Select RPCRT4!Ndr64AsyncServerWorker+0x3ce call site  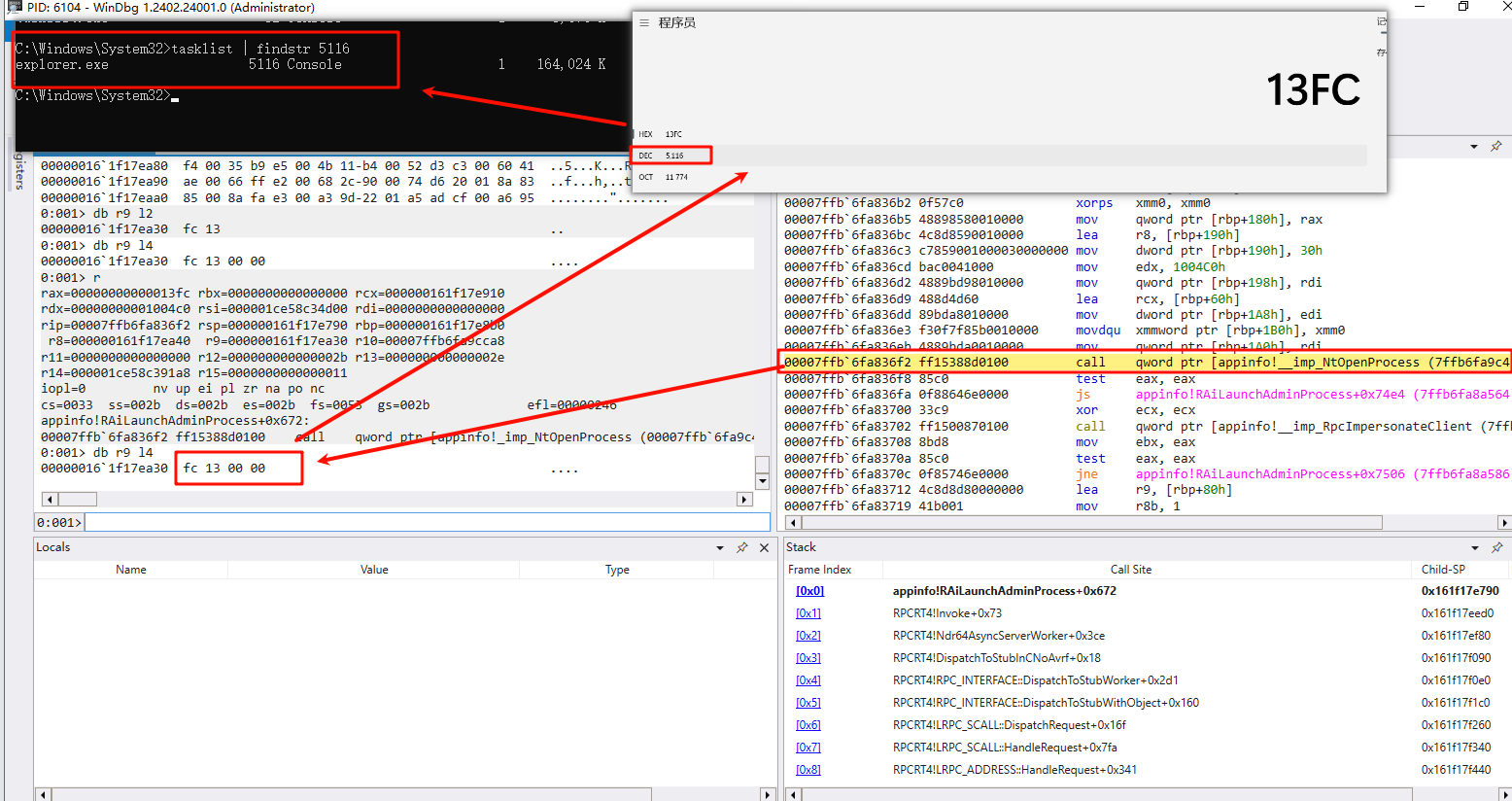coord(999,636)
